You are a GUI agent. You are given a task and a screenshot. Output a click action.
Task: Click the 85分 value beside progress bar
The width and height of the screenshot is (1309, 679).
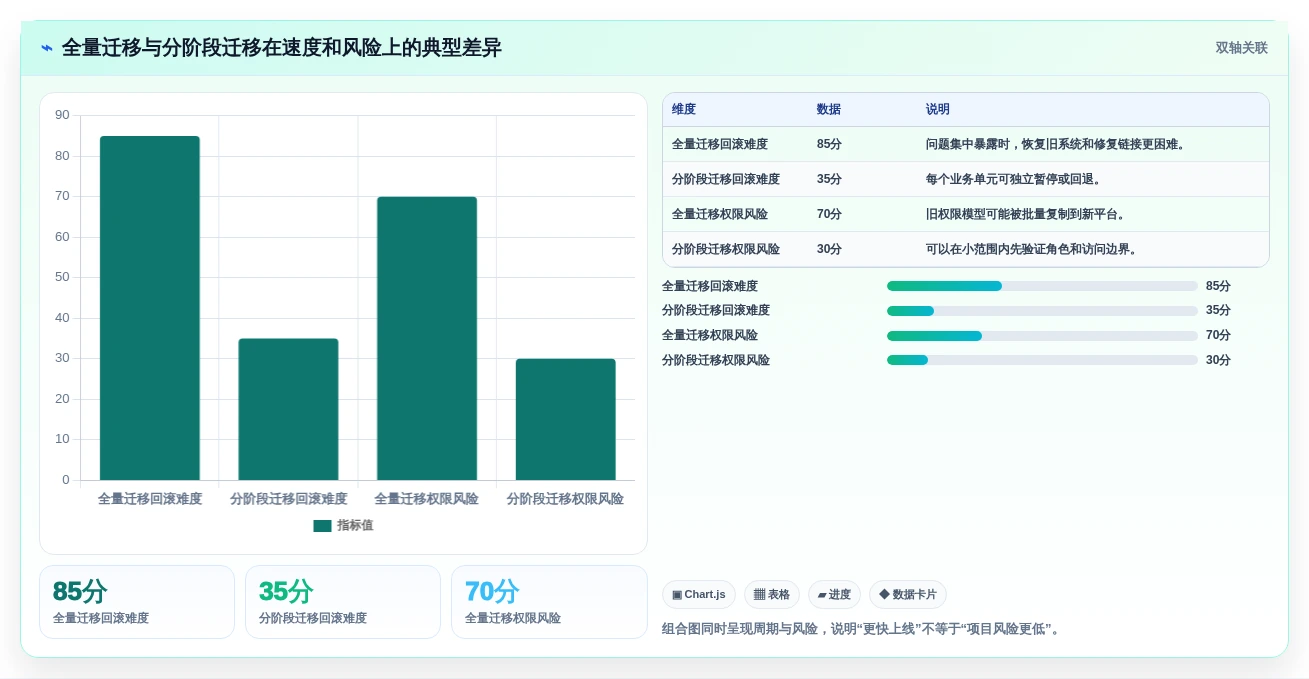(x=1218, y=286)
